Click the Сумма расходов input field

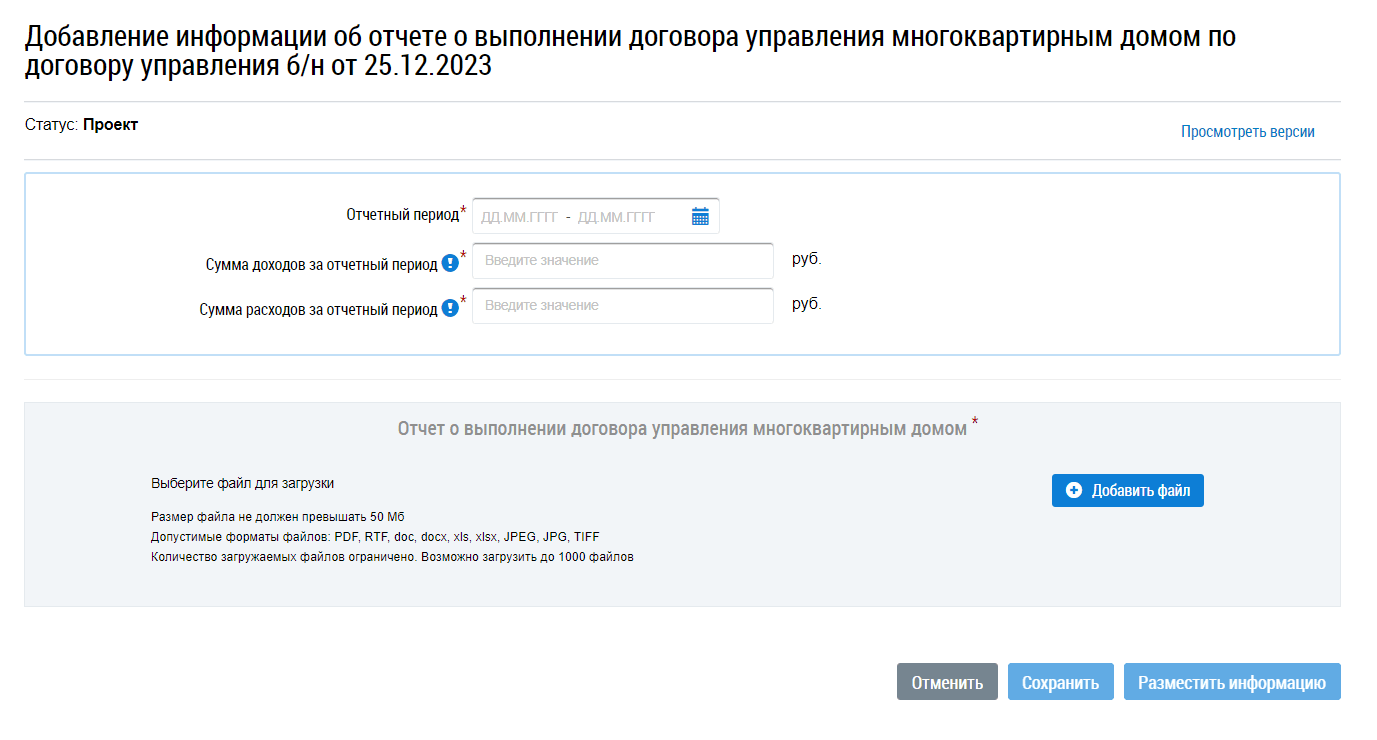622,306
